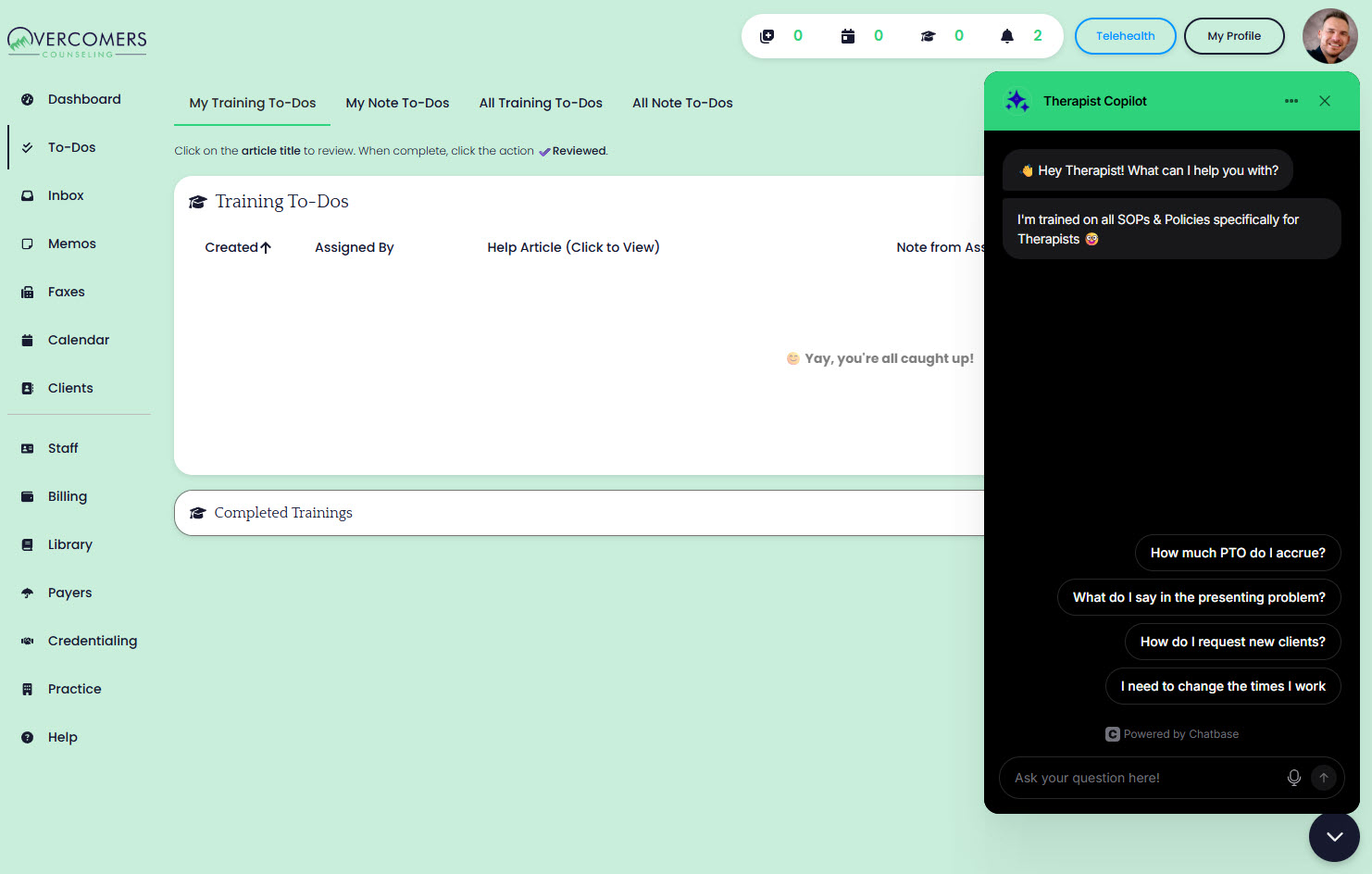The image size is (1372, 874).
Task: Open Faxes from the sidebar
Action: click(78, 292)
